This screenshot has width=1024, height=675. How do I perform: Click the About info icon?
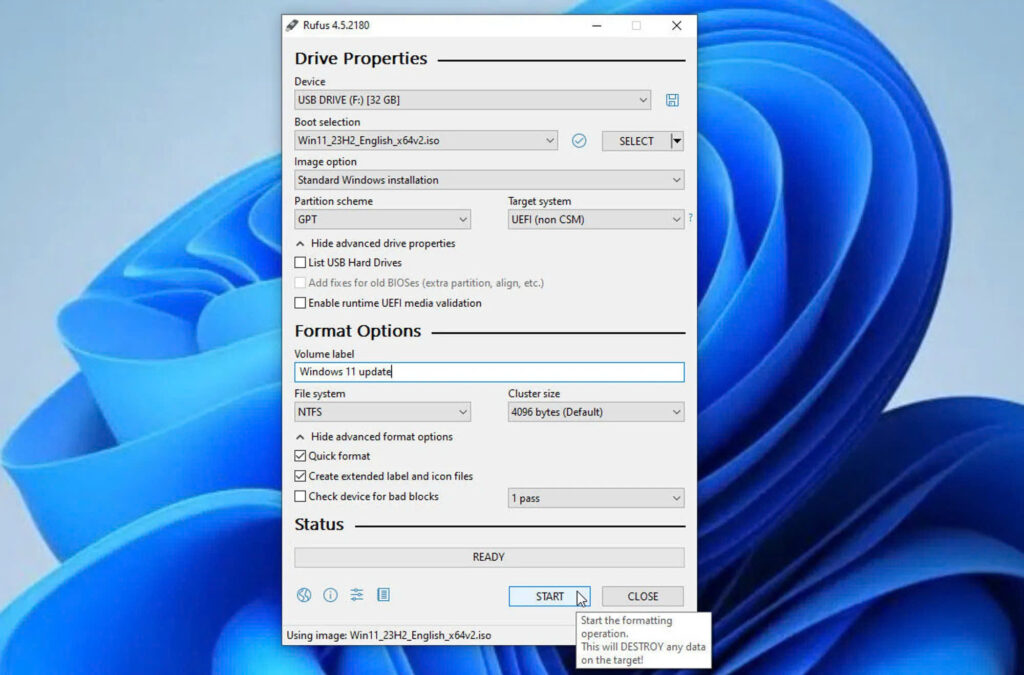tap(330, 595)
